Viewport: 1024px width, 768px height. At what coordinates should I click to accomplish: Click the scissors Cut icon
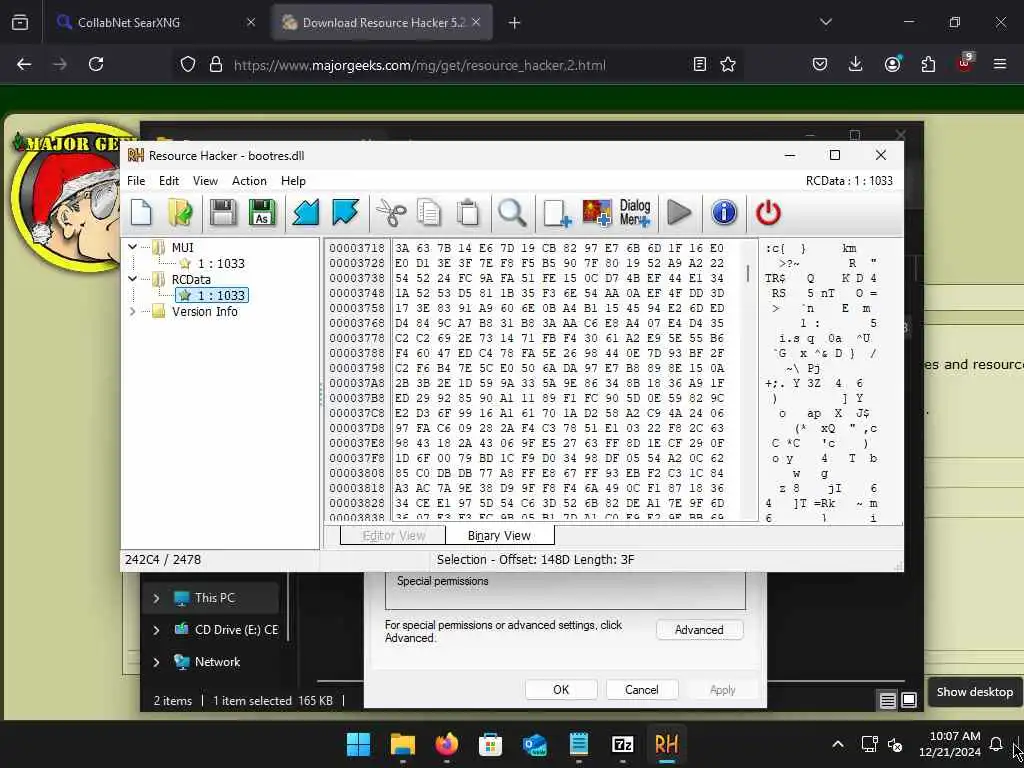pyautogui.click(x=391, y=213)
